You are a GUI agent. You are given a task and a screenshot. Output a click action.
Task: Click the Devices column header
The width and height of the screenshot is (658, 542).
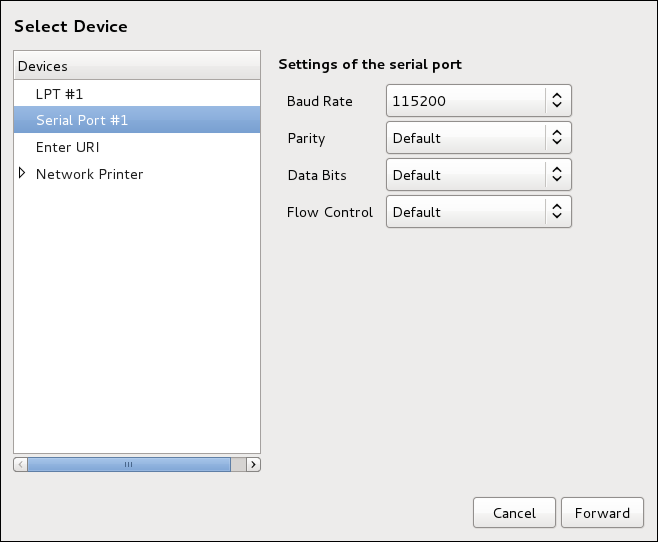137,66
